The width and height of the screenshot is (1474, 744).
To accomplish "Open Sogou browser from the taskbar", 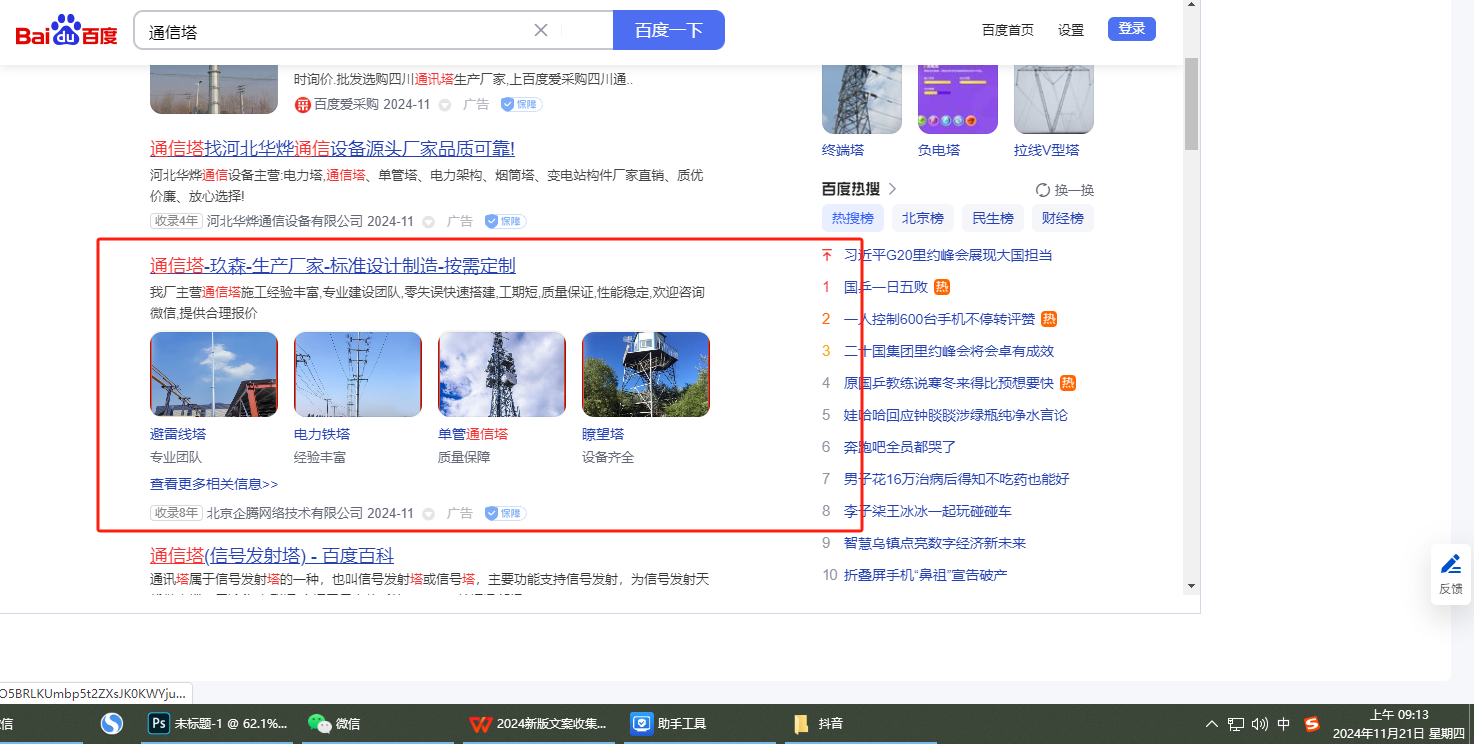I will pyautogui.click(x=112, y=723).
